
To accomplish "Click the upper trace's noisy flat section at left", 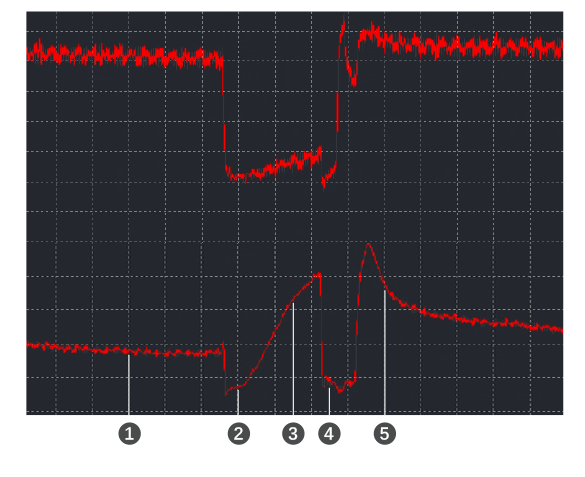I will [x=125, y=55].
